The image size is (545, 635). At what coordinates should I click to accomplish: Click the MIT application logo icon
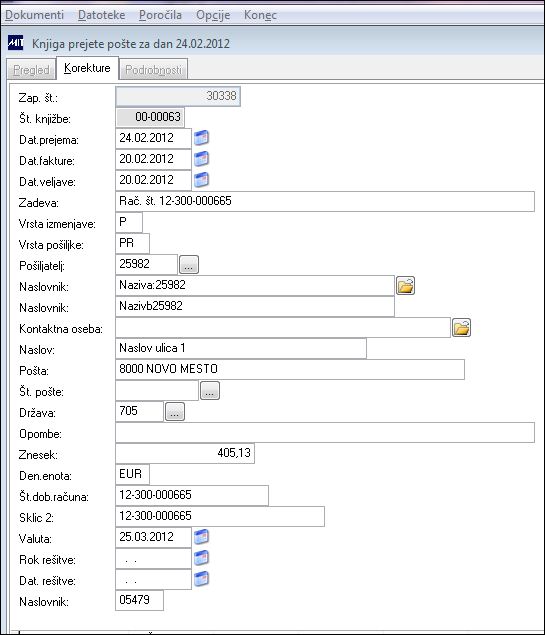[15, 43]
